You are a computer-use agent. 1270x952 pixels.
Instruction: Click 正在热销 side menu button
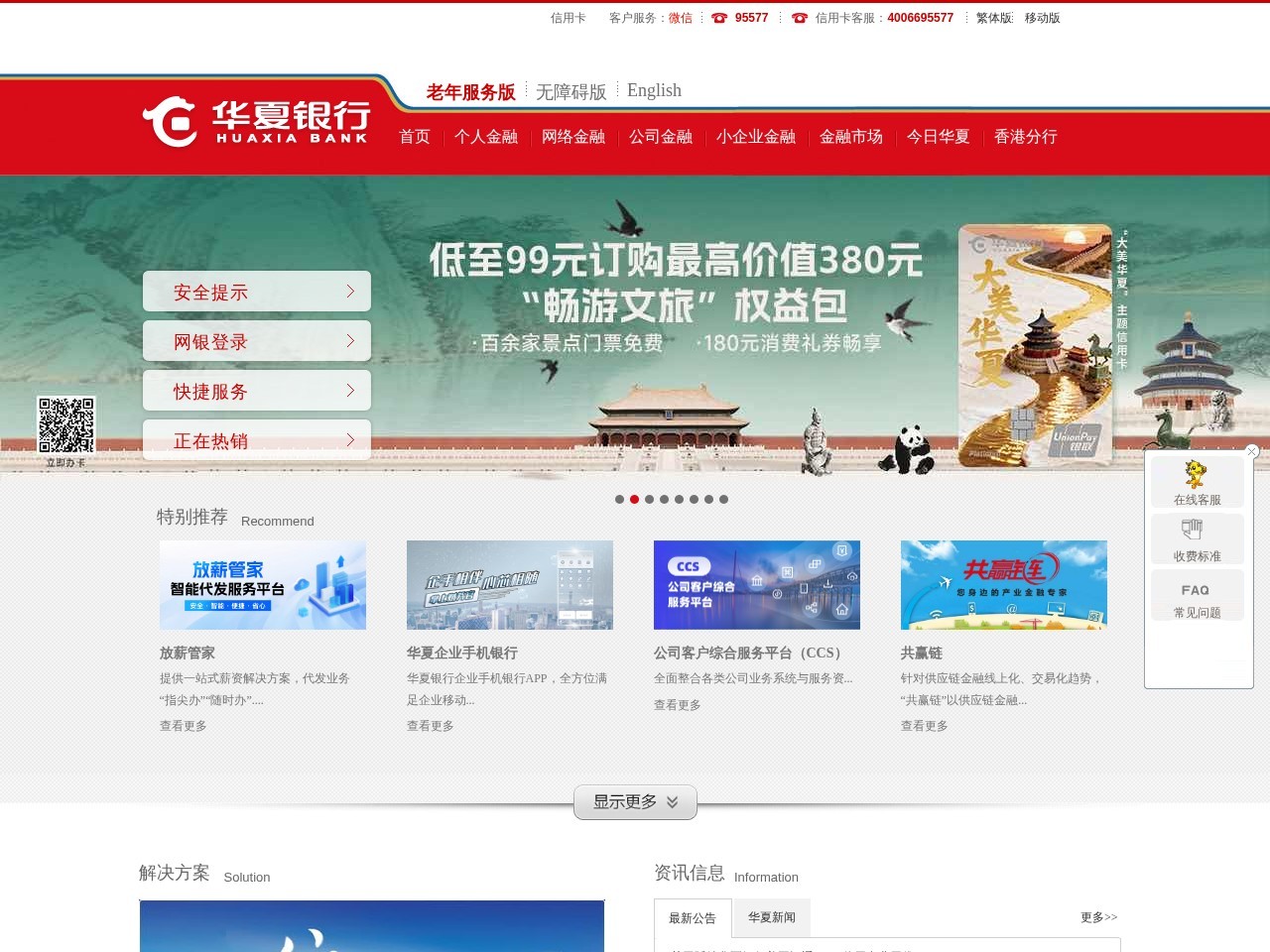257,439
